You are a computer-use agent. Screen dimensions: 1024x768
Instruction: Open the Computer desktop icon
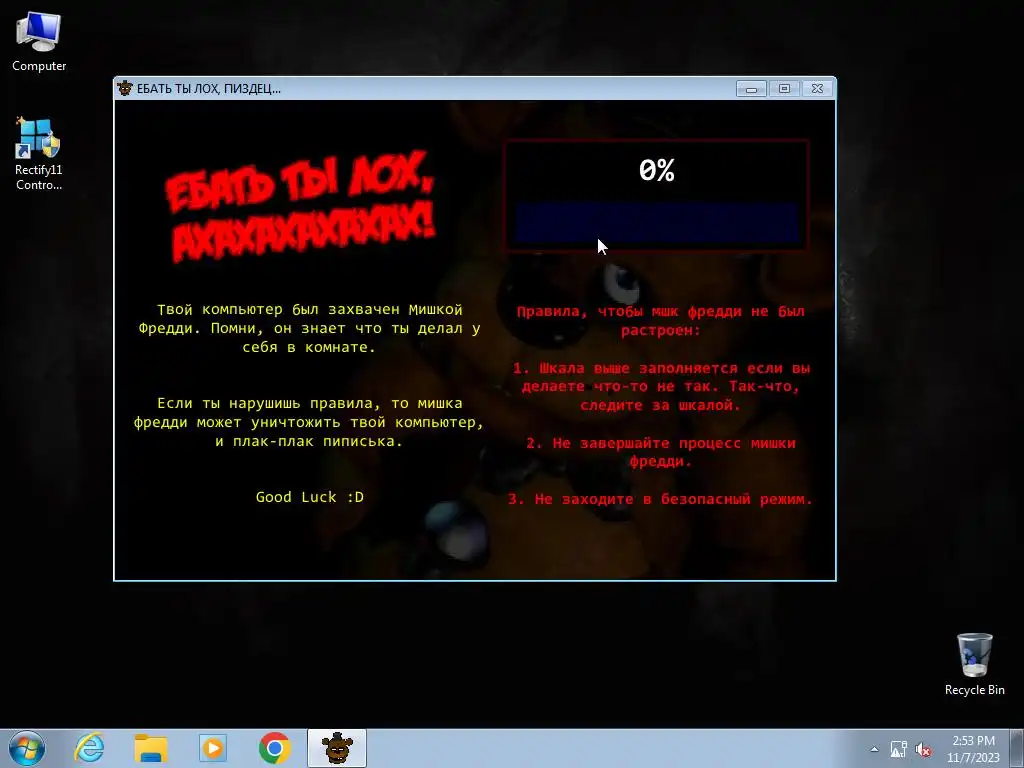click(x=39, y=42)
